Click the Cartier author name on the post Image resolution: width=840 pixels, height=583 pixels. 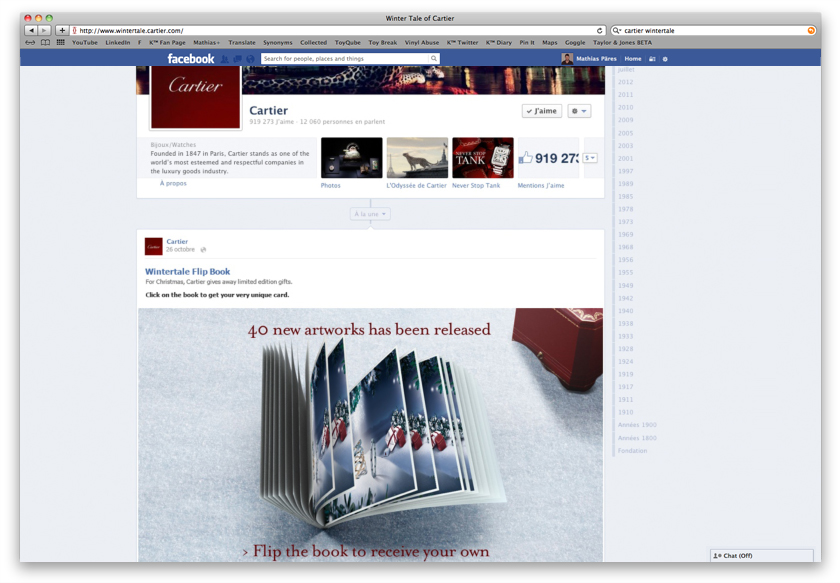coord(177,242)
